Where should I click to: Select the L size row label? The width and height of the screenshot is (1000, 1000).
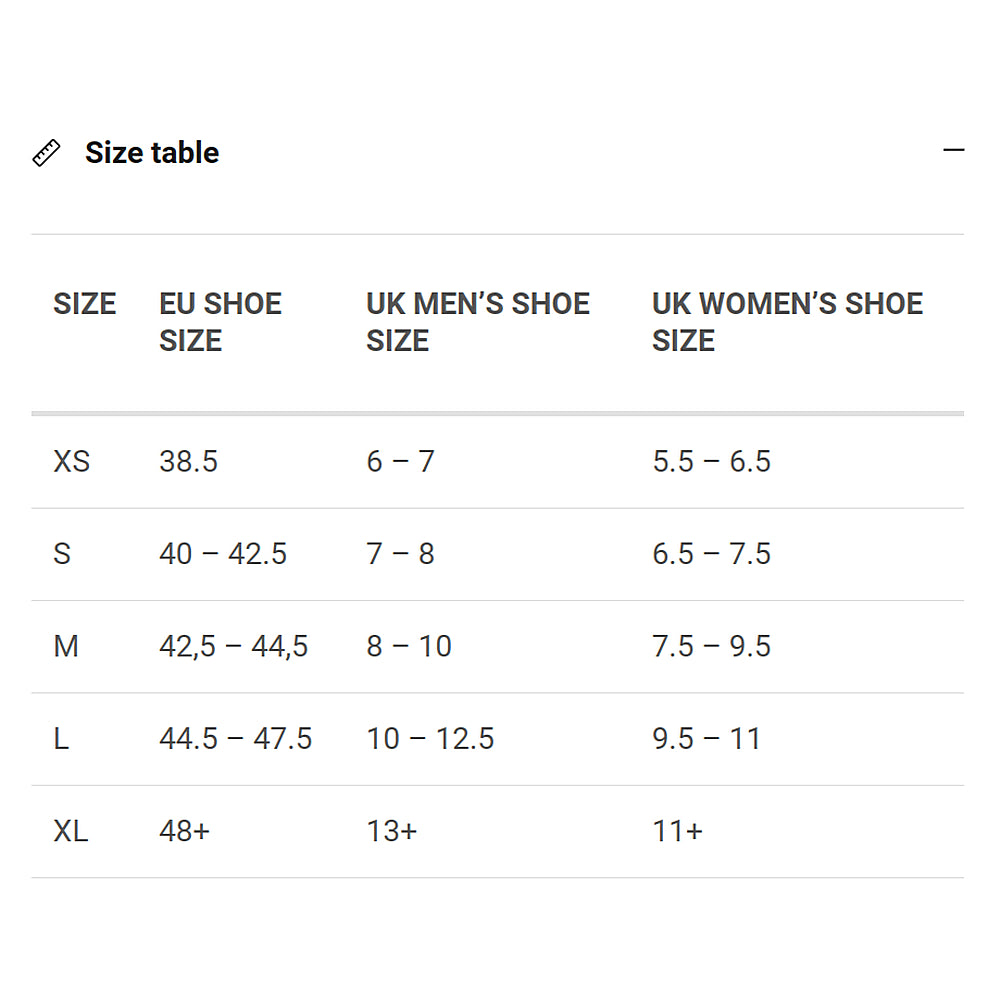[61, 739]
